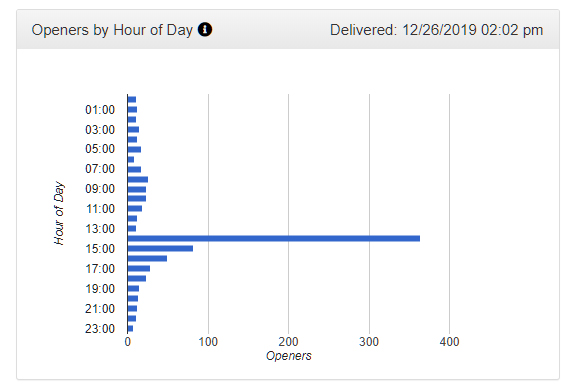Click the 21:00 axis label
The height and width of the screenshot is (388, 568).
[100, 309]
